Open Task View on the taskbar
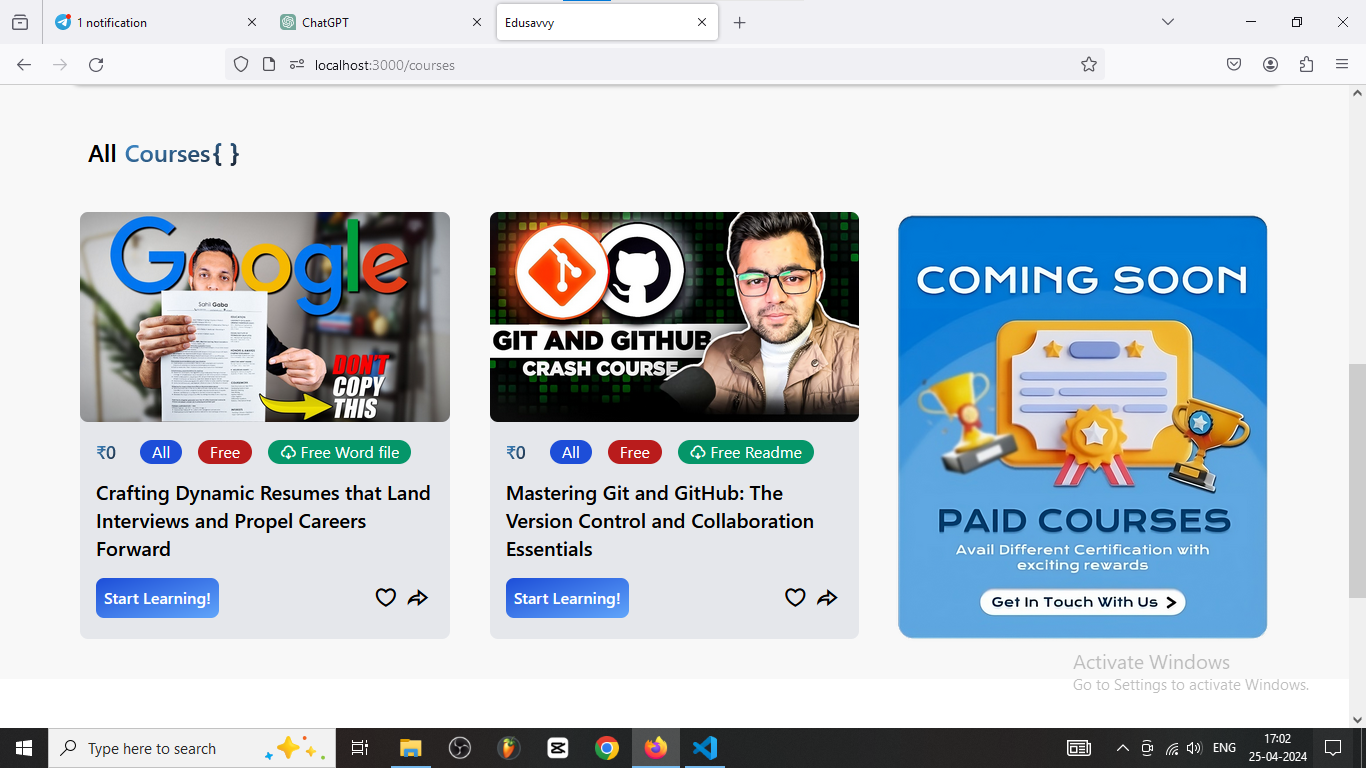Image resolution: width=1366 pixels, height=768 pixels. coord(360,748)
